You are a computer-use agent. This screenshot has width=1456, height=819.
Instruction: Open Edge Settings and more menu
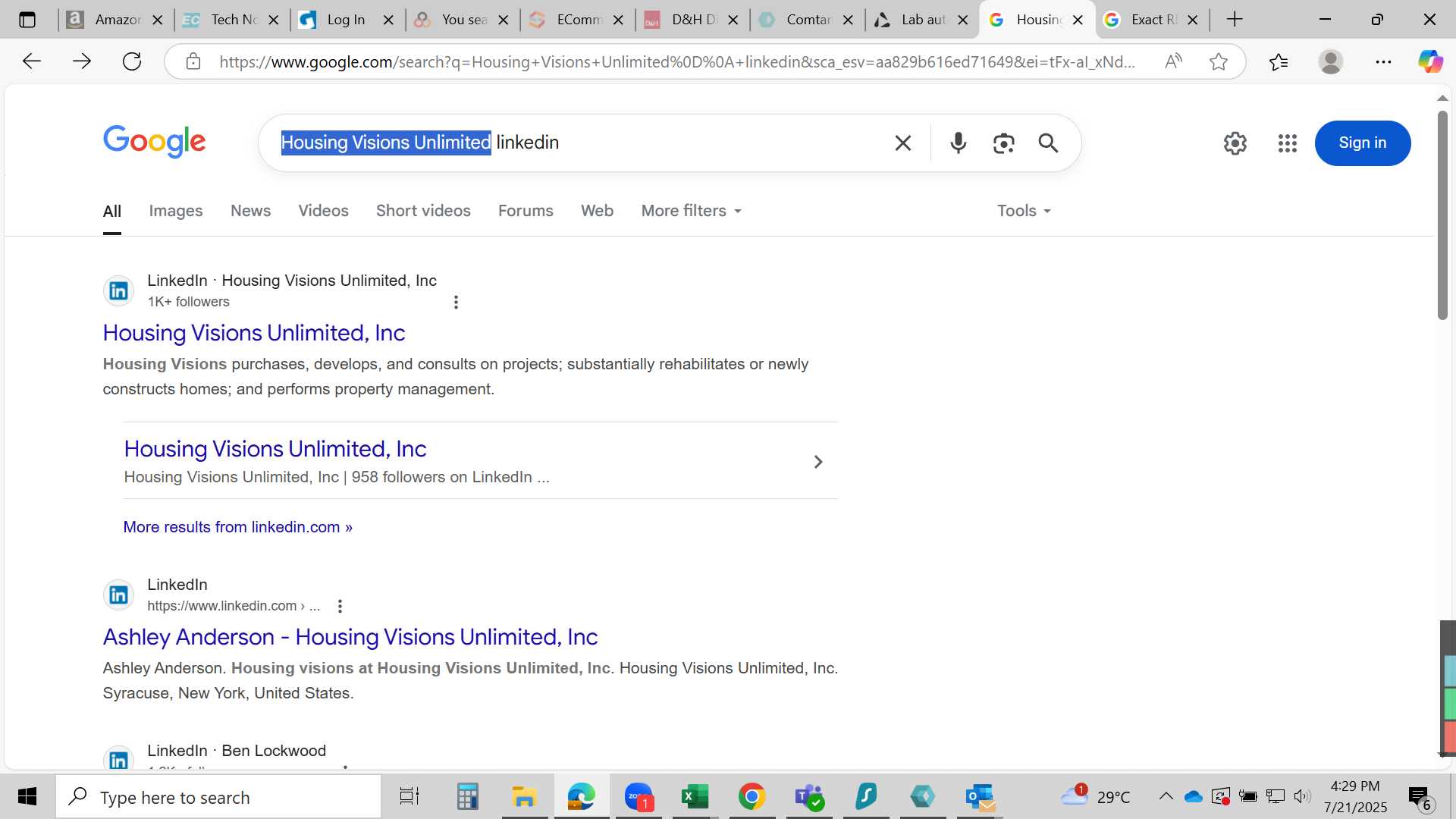[1383, 61]
